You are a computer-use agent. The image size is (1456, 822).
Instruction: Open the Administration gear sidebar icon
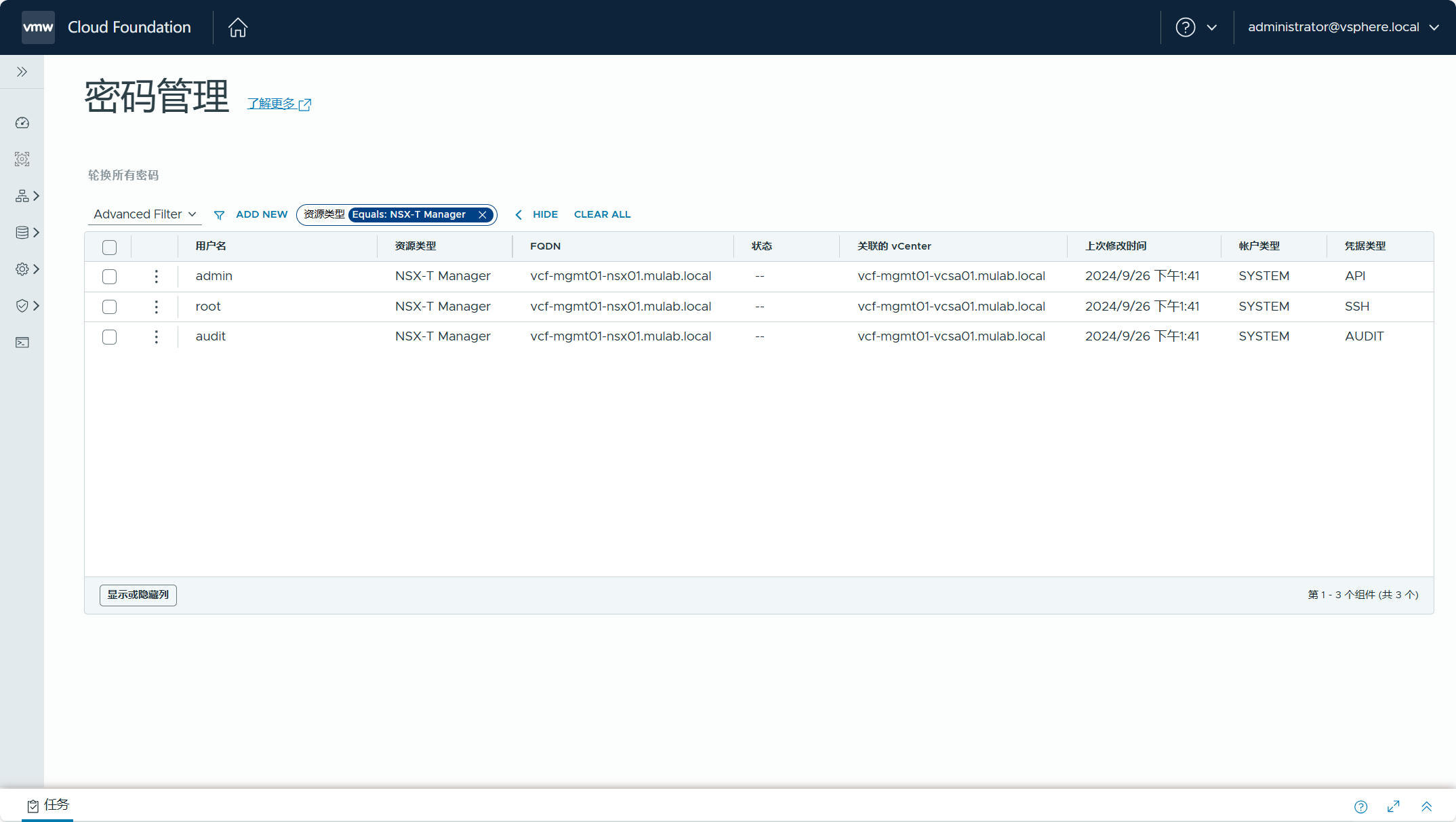click(22, 269)
